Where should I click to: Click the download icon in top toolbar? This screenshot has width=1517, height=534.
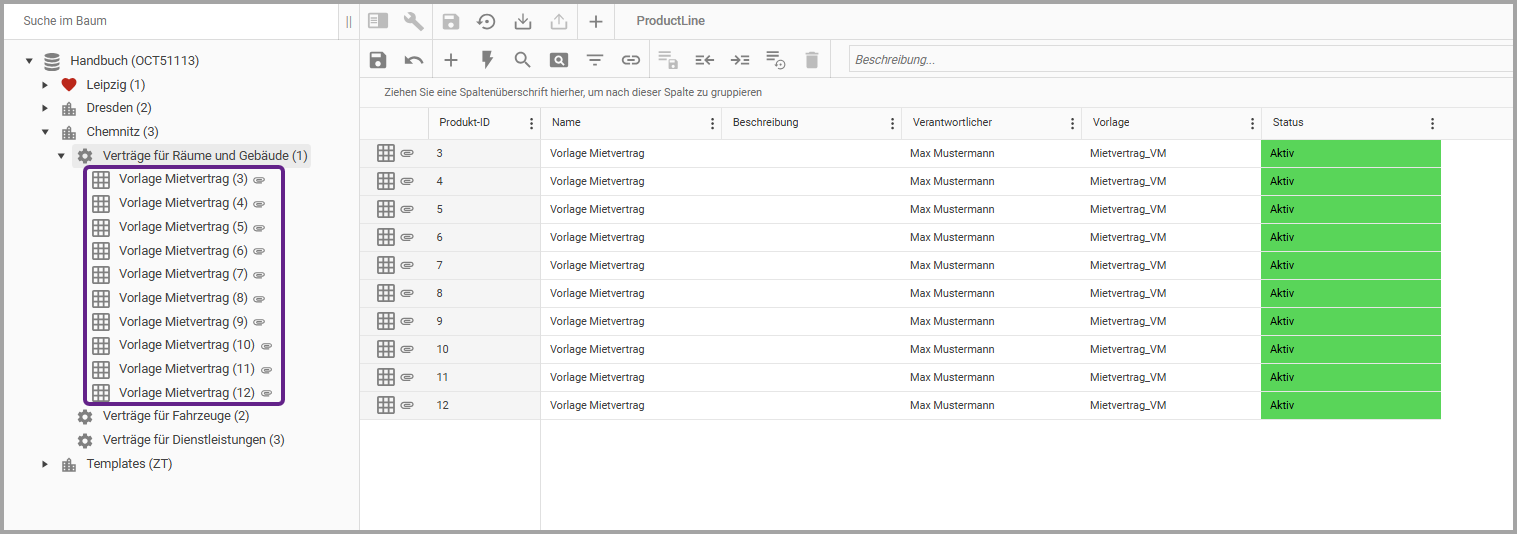click(522, 21)
